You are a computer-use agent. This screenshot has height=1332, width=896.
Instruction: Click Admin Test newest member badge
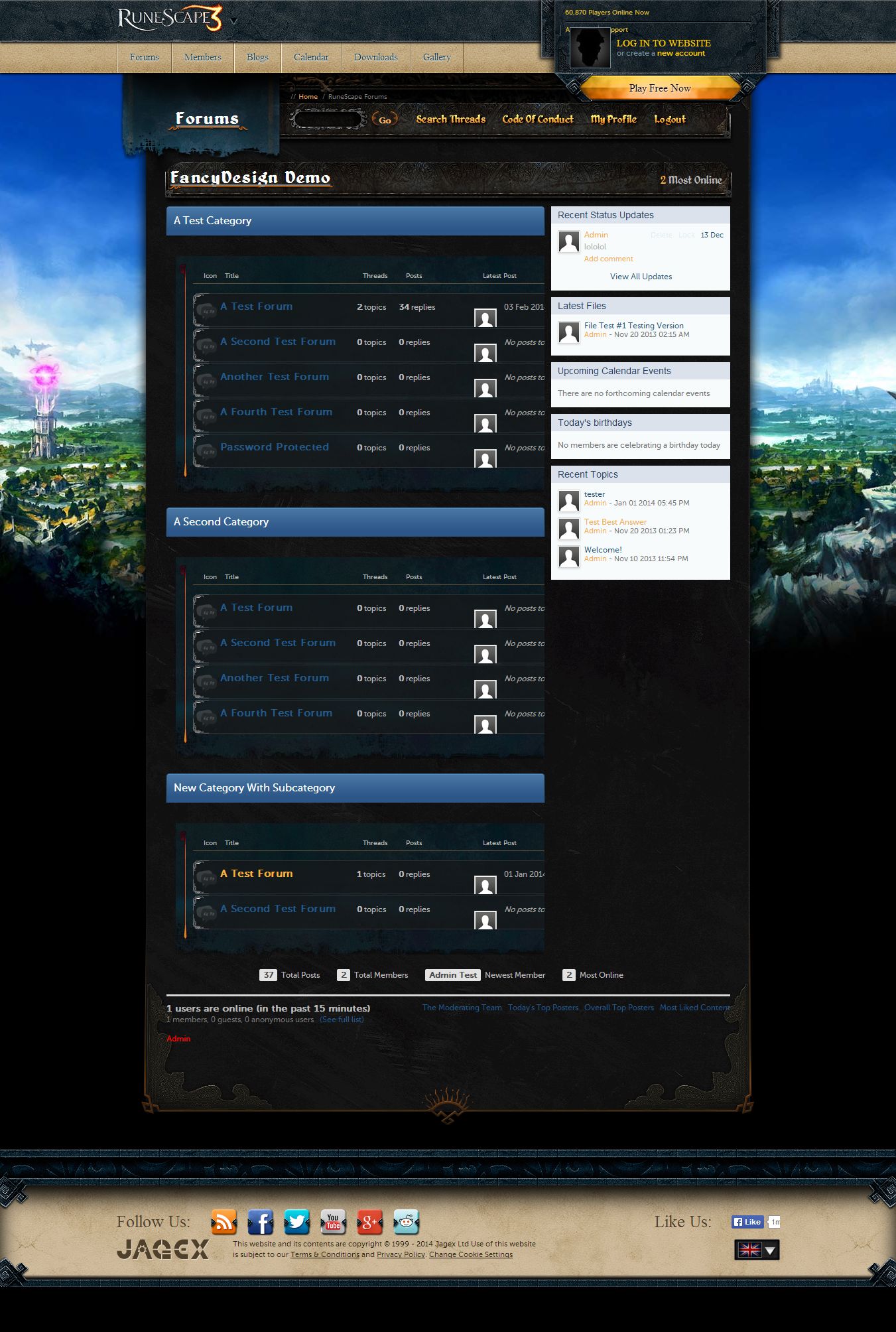(x=453, y=975)
